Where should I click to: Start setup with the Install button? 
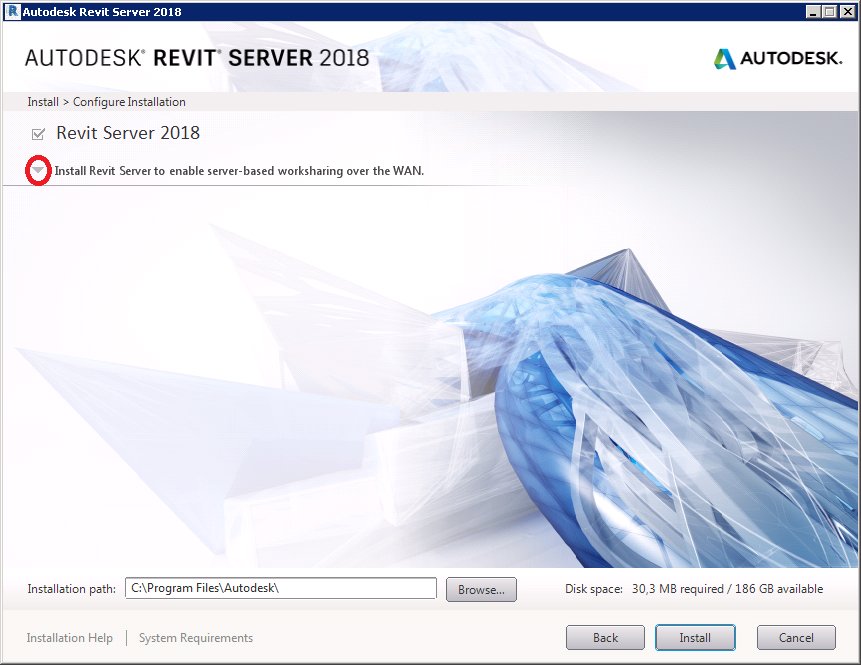pyautogui.click(x=695, y=638)
